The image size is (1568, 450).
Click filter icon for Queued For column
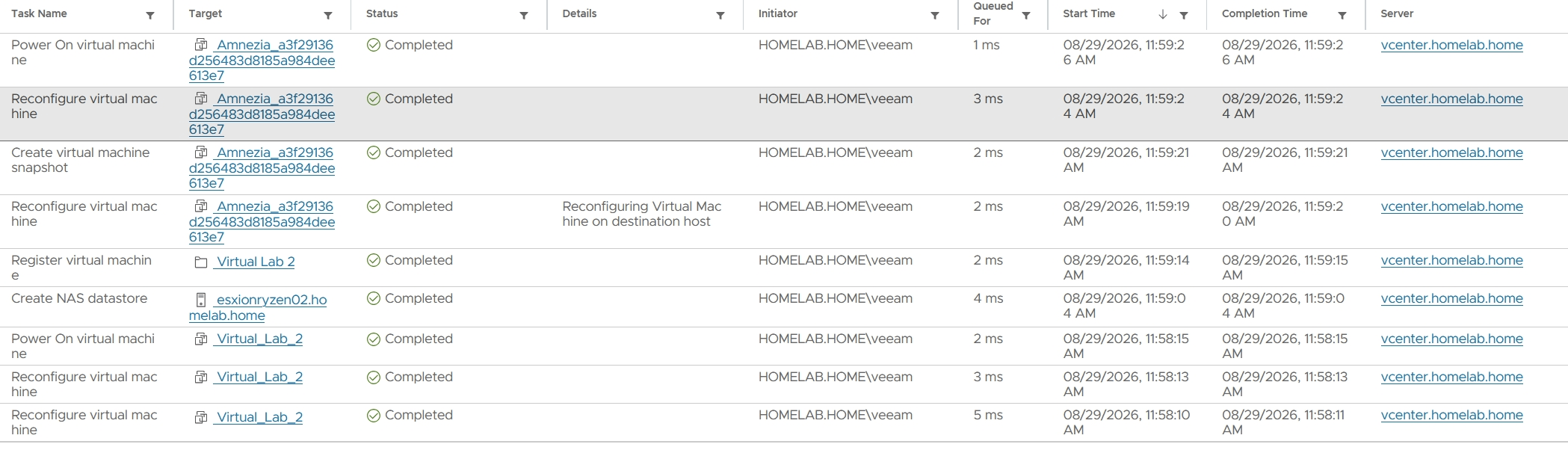tap(1026, 16)
